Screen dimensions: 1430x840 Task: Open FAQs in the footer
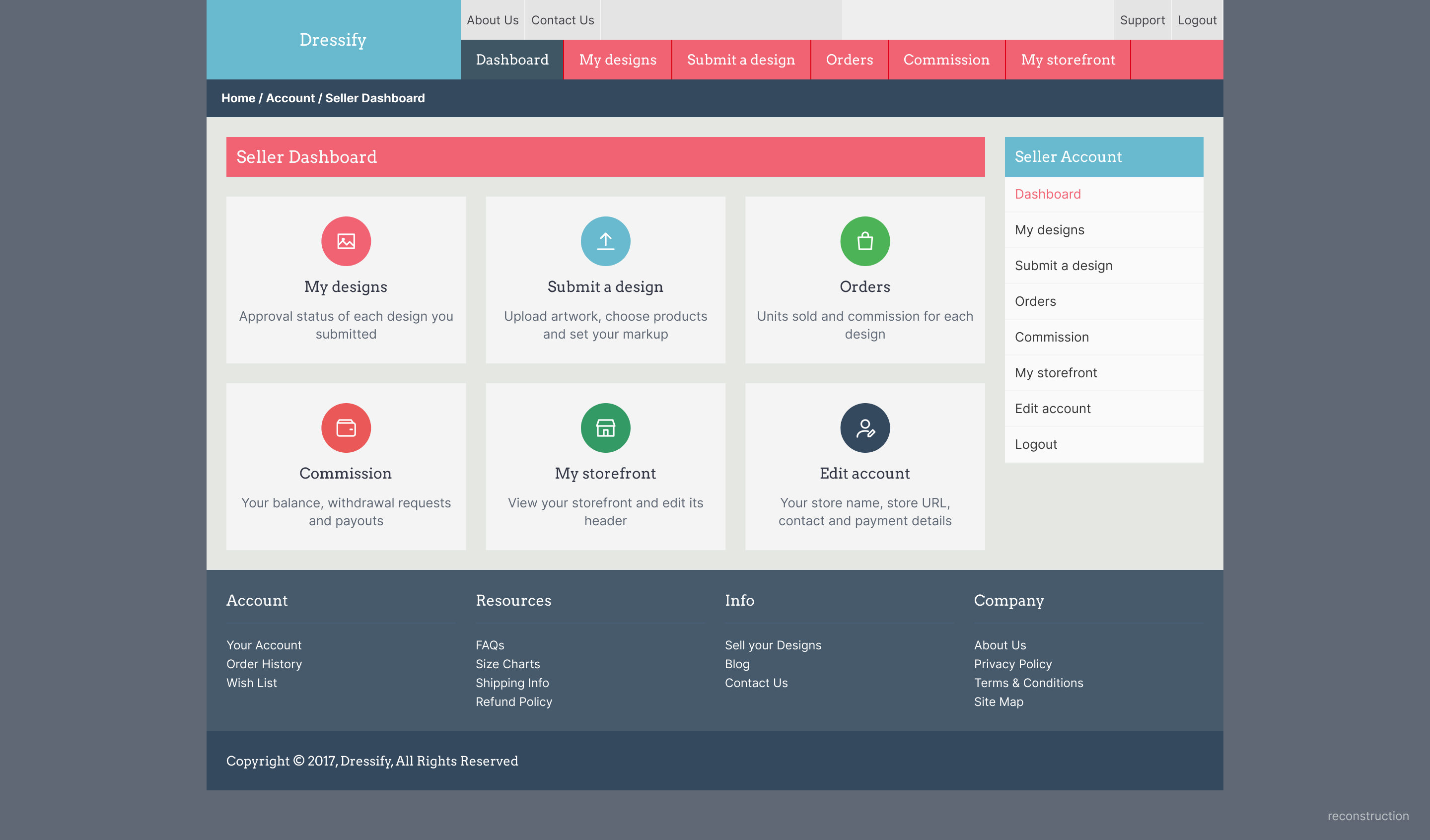(x=490, y=645)
